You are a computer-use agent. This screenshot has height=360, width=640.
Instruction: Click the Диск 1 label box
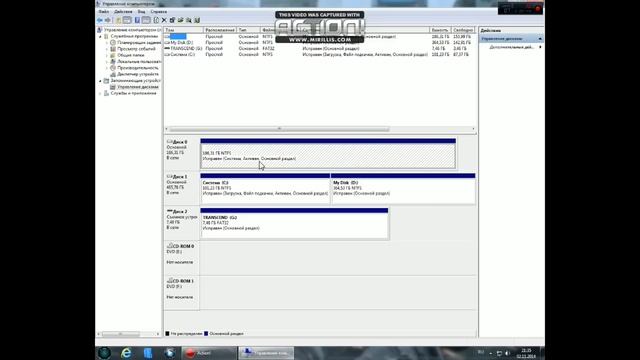[182, 189]
